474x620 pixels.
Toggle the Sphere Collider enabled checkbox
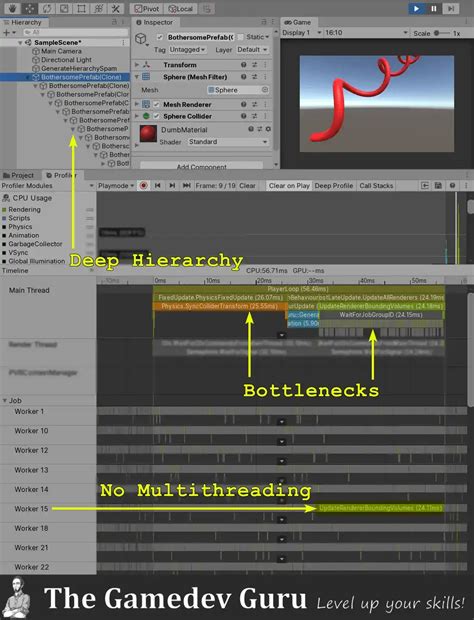156,116
